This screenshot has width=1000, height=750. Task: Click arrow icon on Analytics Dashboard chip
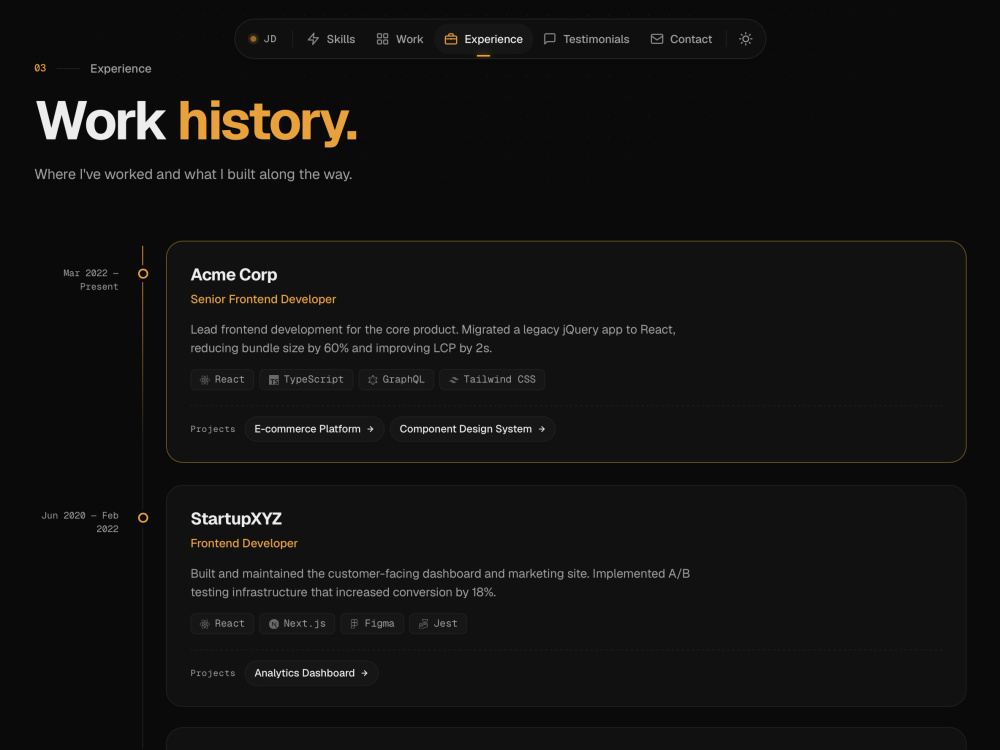(364, 673)
